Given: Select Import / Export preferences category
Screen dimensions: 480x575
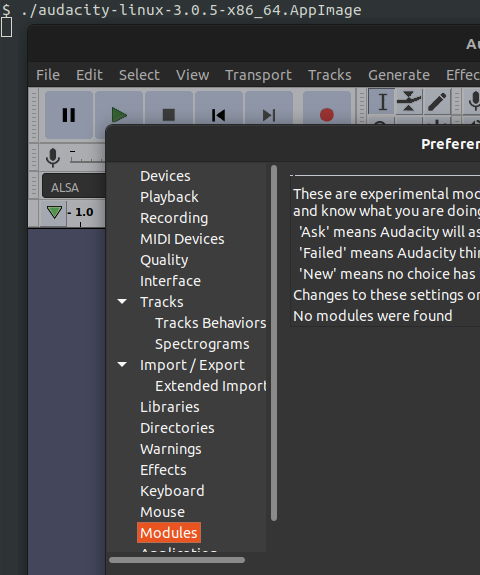Looking at the screenshot, I should point(192,365).
